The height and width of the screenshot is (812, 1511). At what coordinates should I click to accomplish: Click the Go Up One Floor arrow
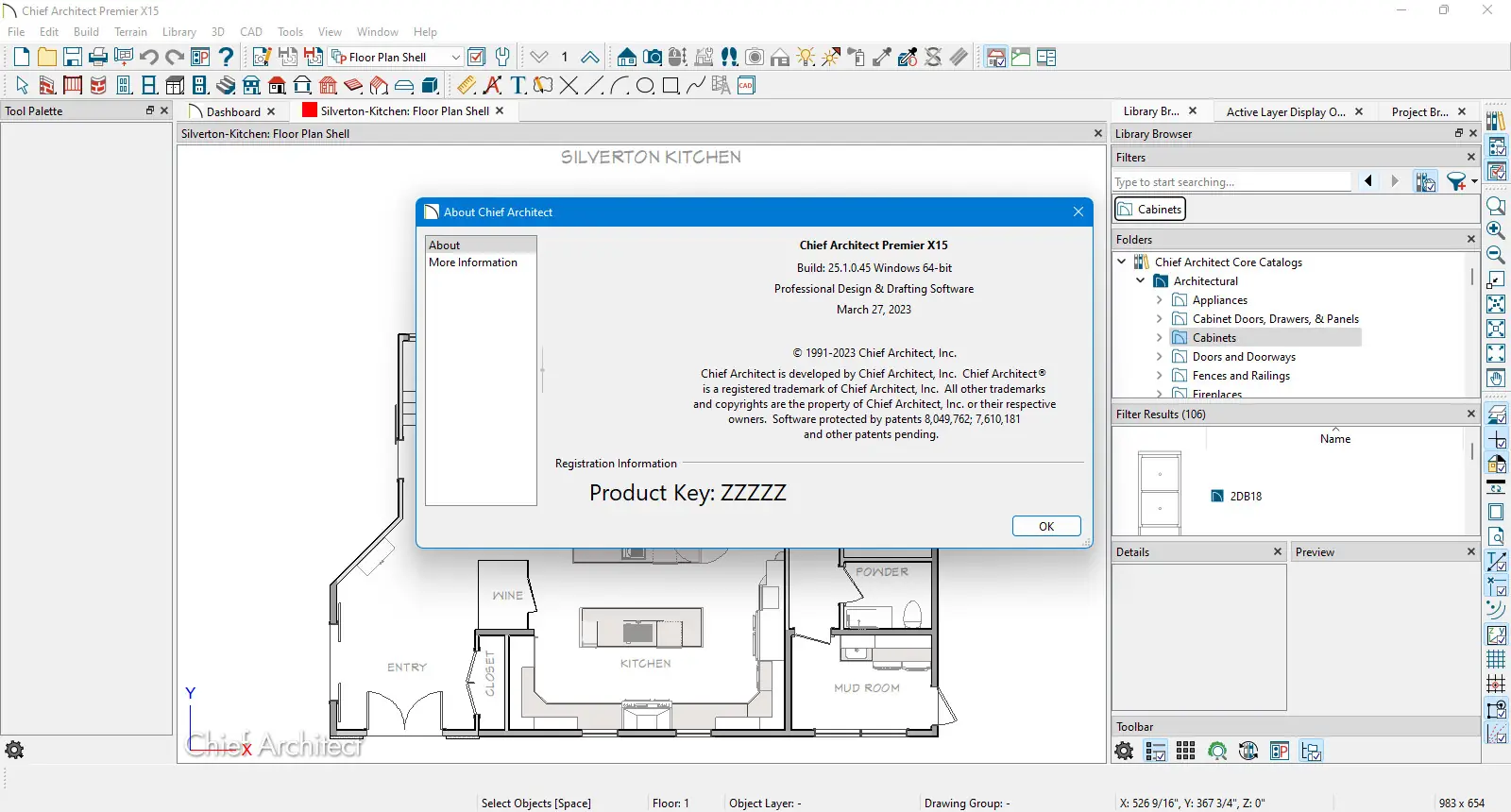coord(590,58)
